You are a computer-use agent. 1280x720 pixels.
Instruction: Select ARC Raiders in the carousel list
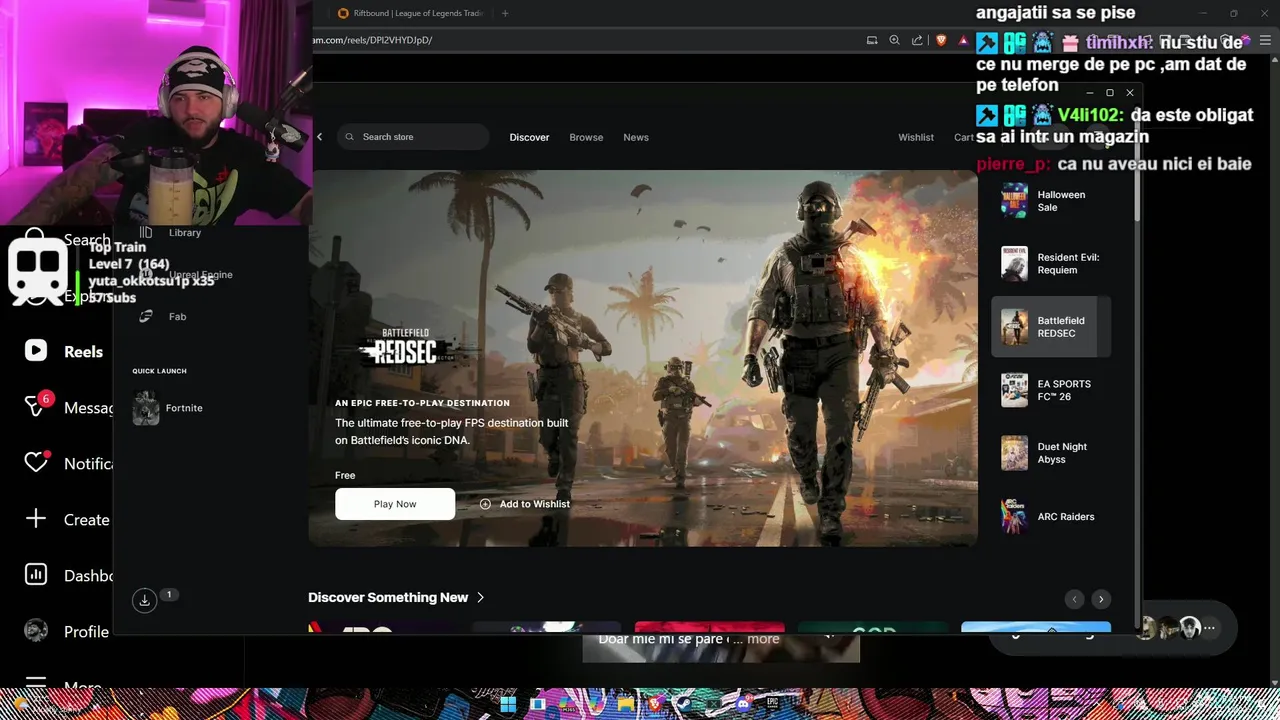point(1051,516)
